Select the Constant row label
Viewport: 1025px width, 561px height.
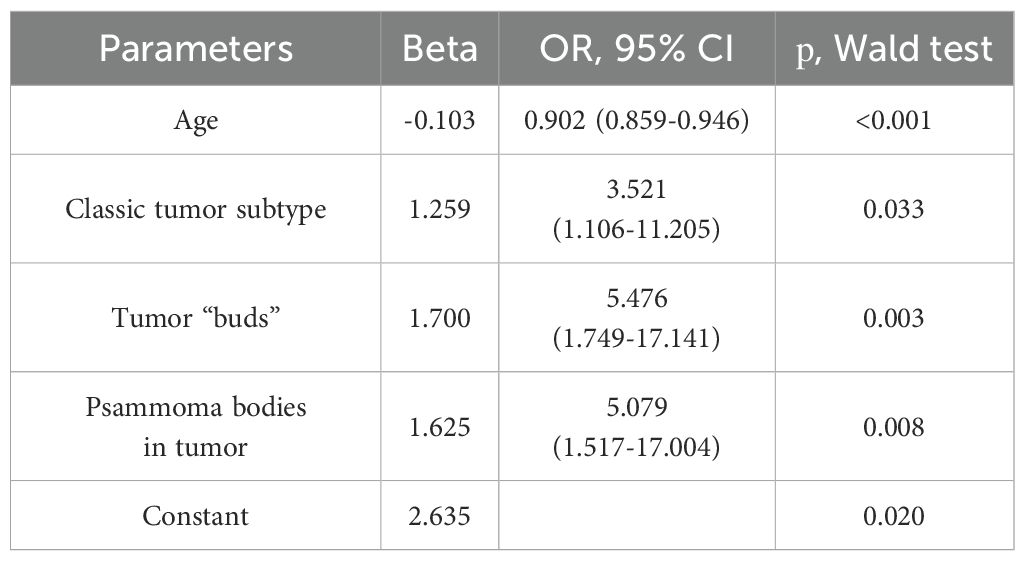tap(195, 516)
